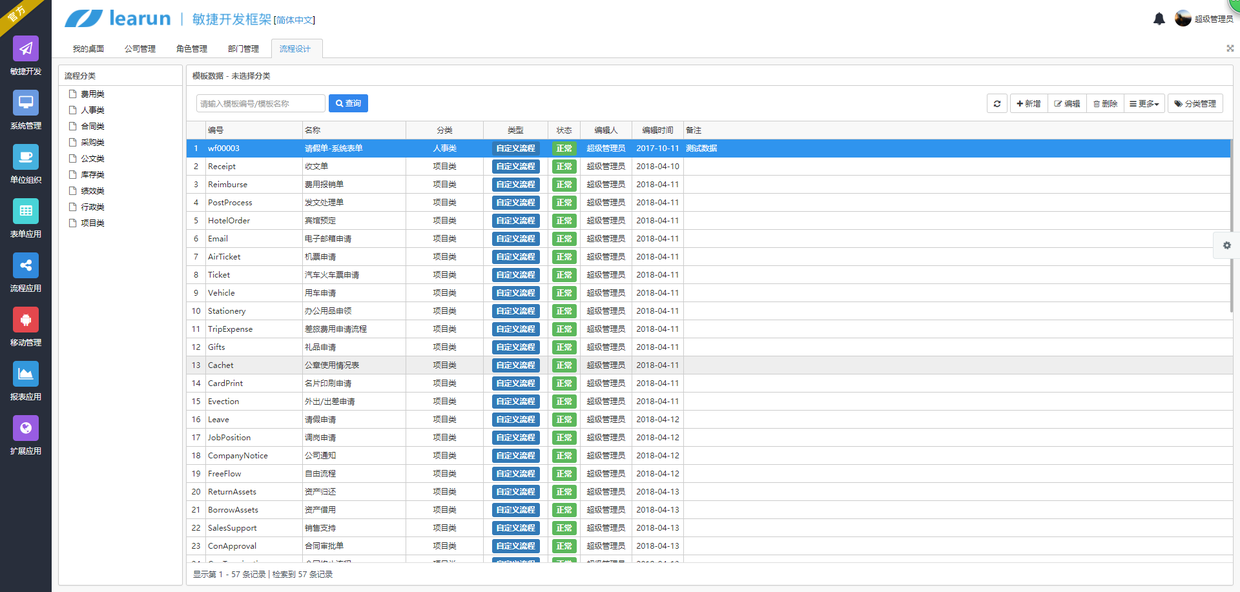Viewport: 1240px width, 592px height.
Task: Open the 扩展应用 sidebar module
Action: pos(26,435)
